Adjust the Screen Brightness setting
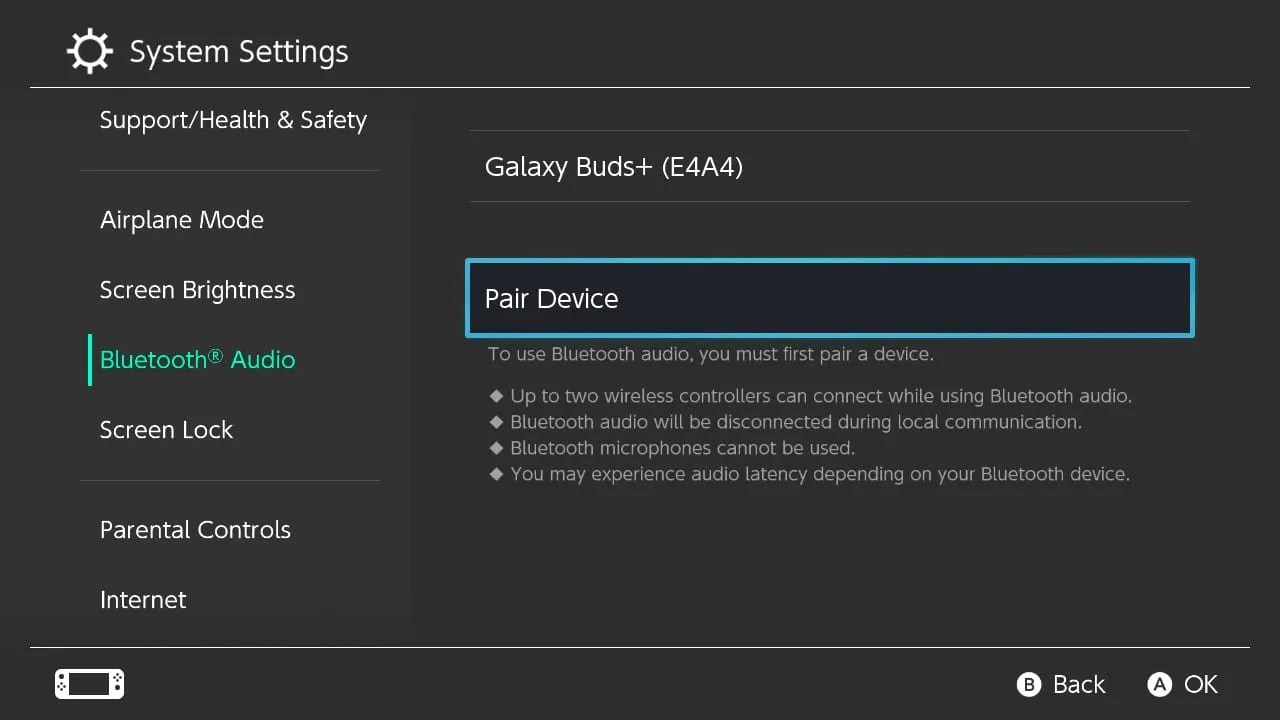This screenshot has width=1280, height=720. pos(197,289)
